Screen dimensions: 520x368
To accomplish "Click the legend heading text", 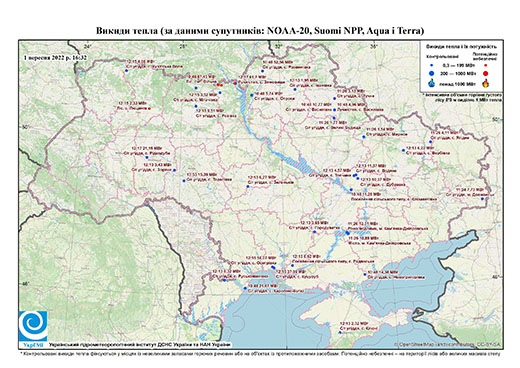I will pyautogui.click(x=461, y=47).
